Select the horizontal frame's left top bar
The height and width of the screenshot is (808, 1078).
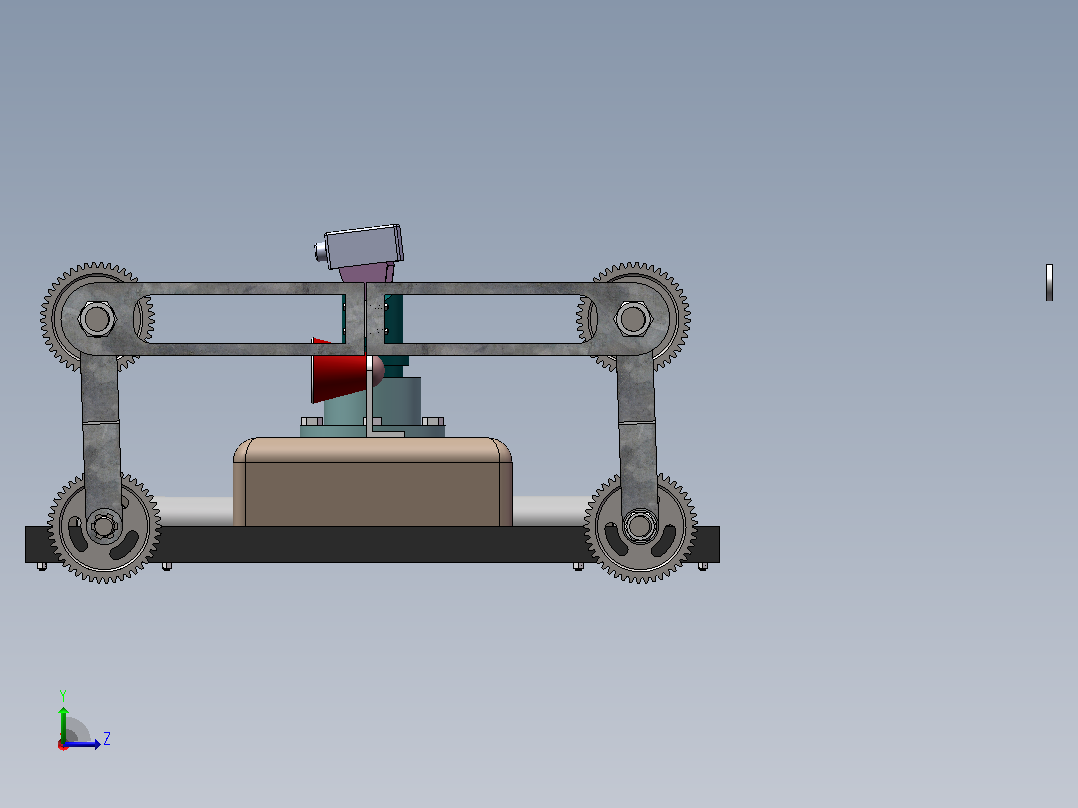click(248, 288)
